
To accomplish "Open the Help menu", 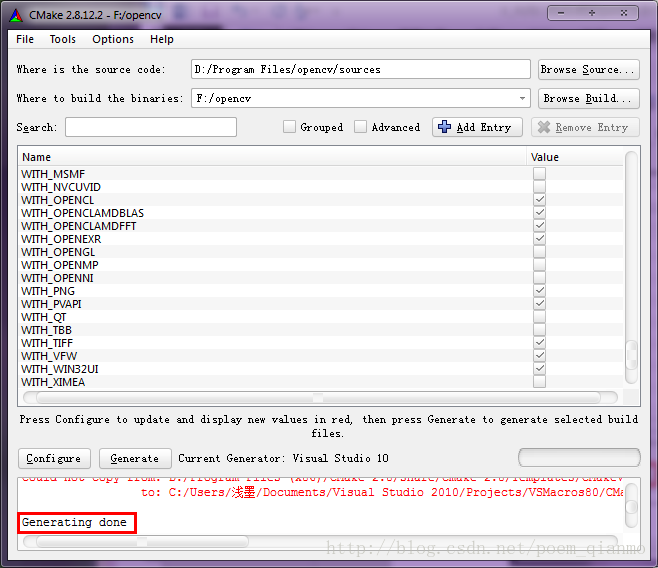I will tap(162, 39).
